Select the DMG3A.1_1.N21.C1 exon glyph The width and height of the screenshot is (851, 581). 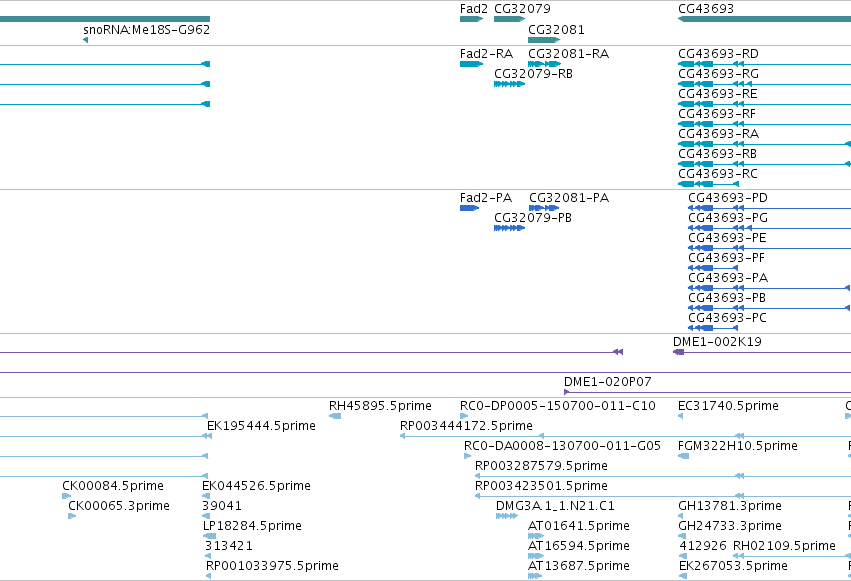coord(507,516)
